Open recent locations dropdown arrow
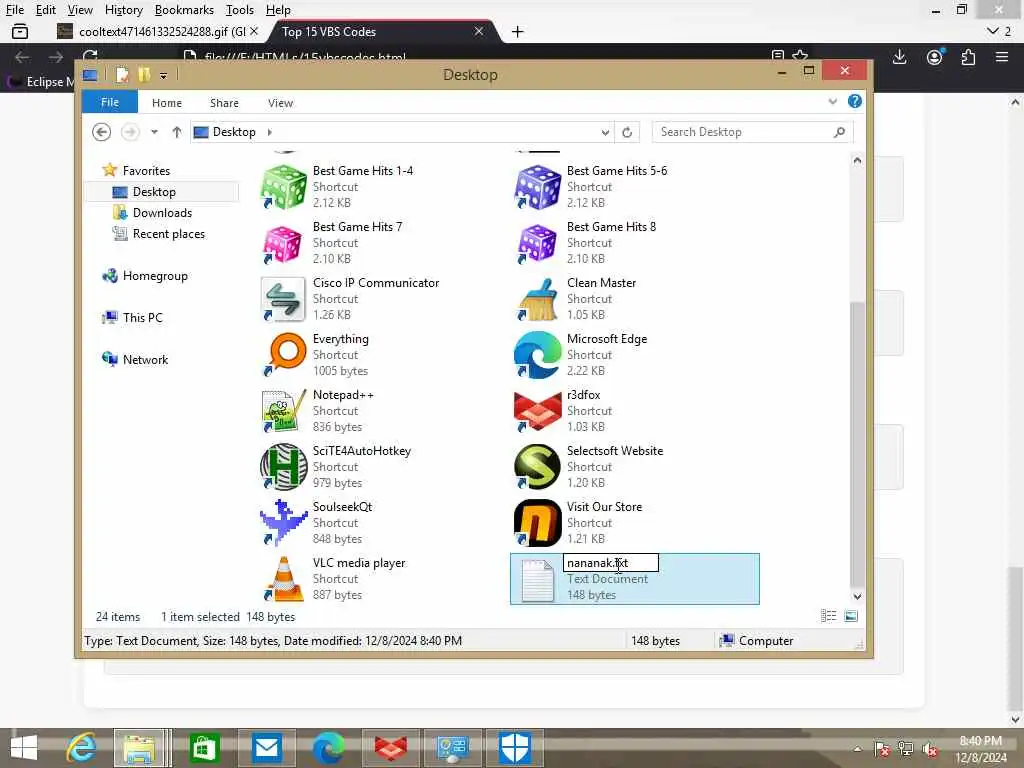 (x=154, y=132)
